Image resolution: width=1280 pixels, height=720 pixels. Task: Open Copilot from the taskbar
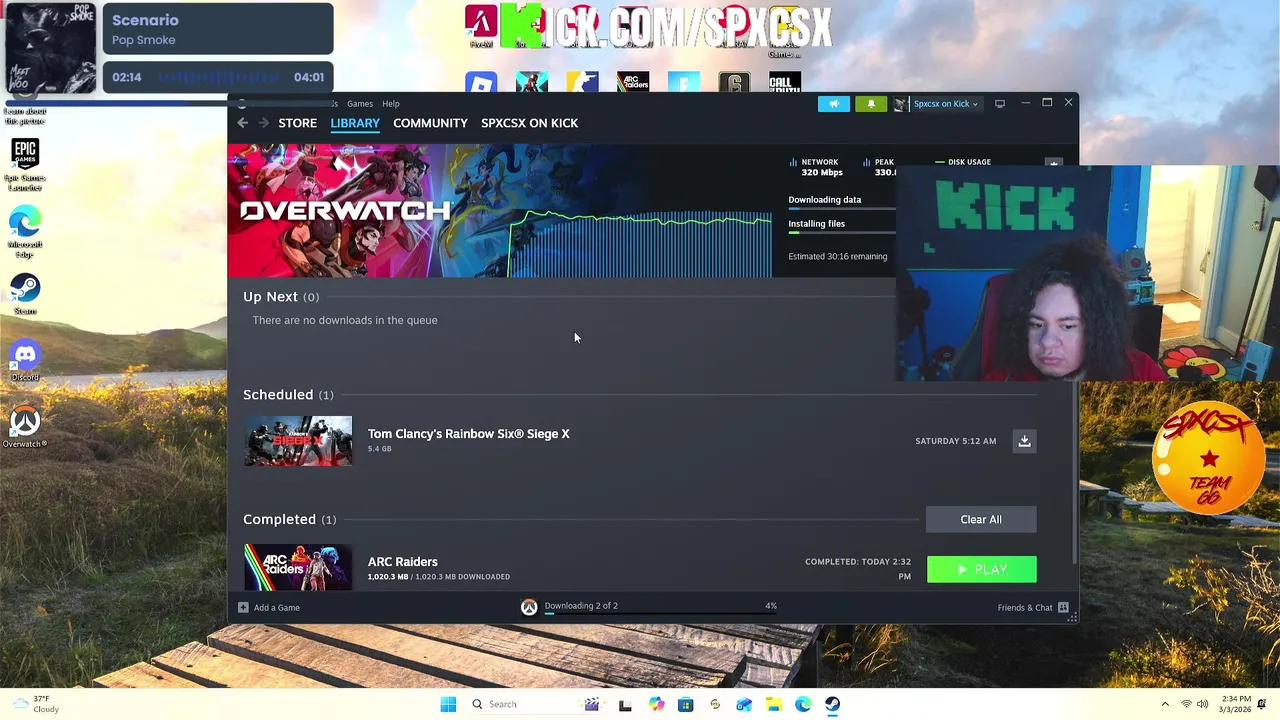(x=656, y=704)
